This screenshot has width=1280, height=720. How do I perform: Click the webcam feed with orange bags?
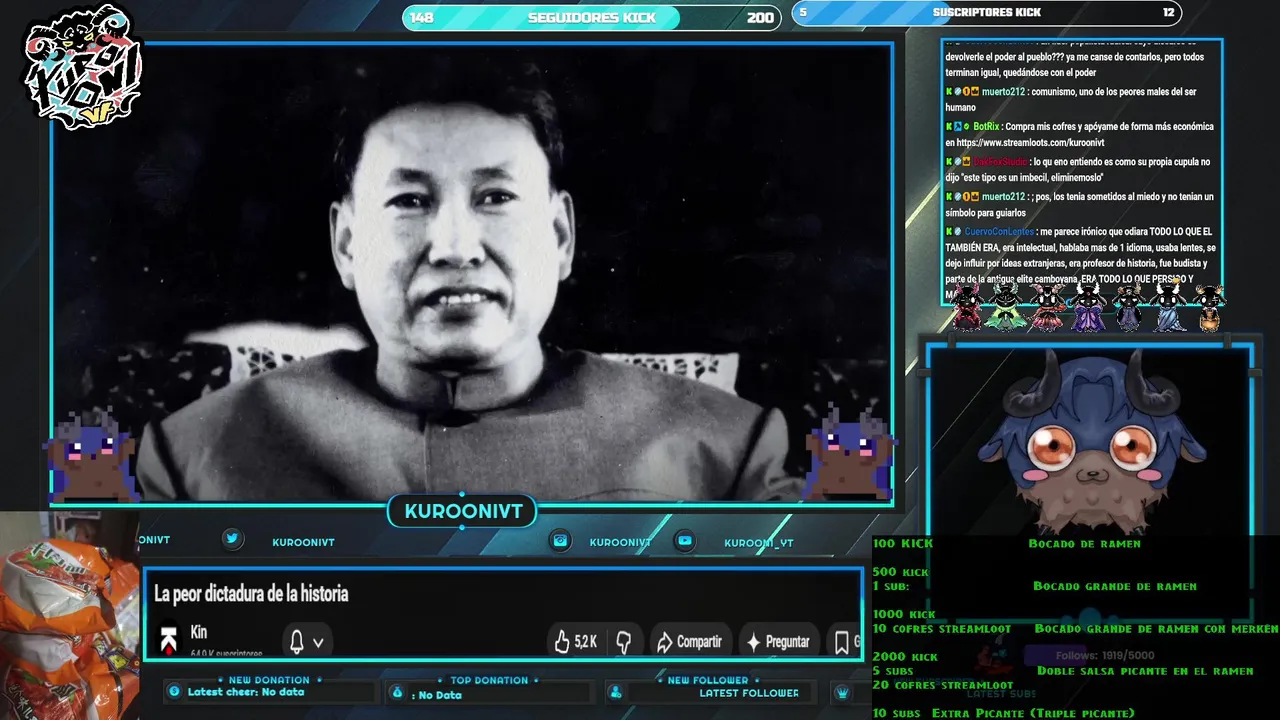click(x=69, y=615)
